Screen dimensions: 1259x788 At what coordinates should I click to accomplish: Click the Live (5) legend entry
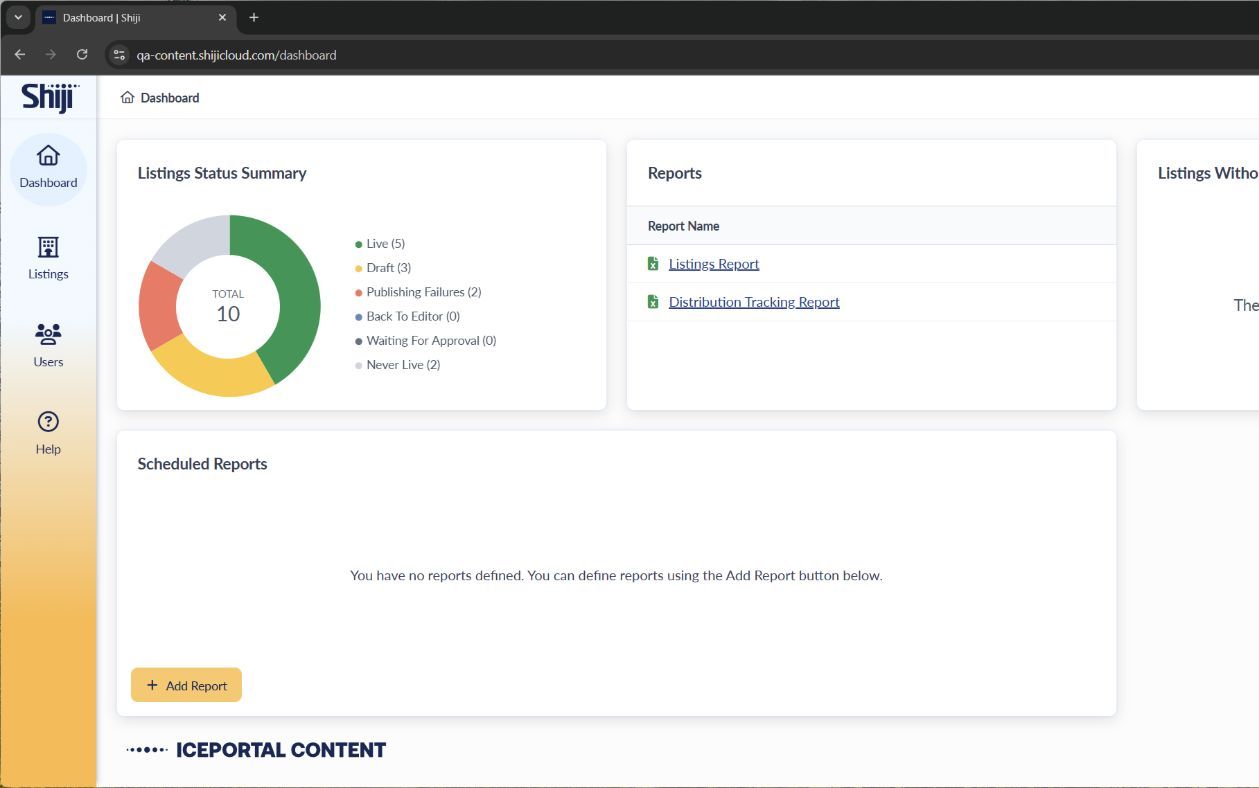380,244
